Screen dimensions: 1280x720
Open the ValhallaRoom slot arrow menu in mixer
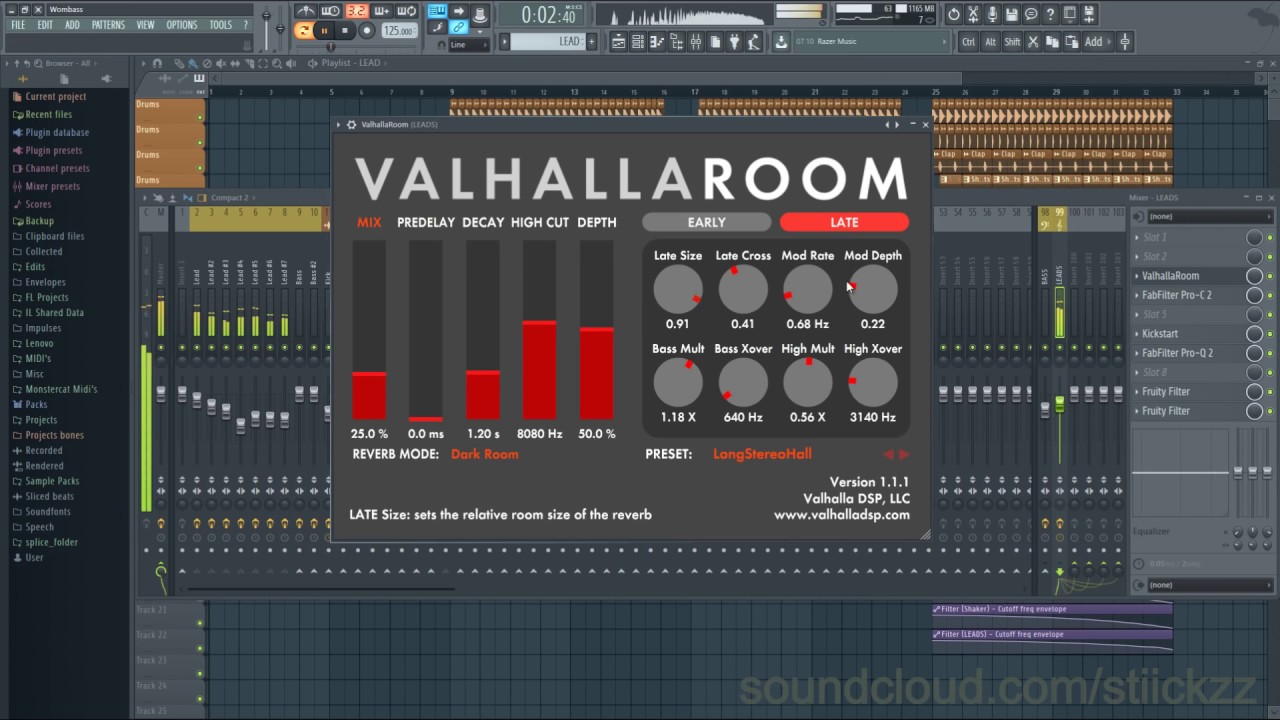(x=1137, y=276)
